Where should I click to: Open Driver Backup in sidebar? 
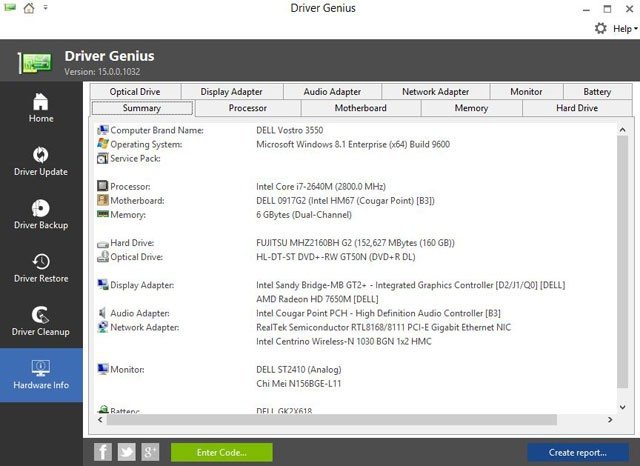[x=41, y=215]
